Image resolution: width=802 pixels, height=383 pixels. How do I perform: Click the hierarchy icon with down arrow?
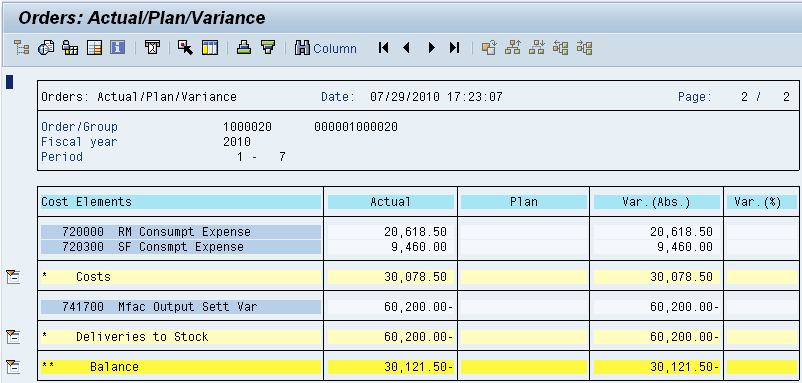537,48
